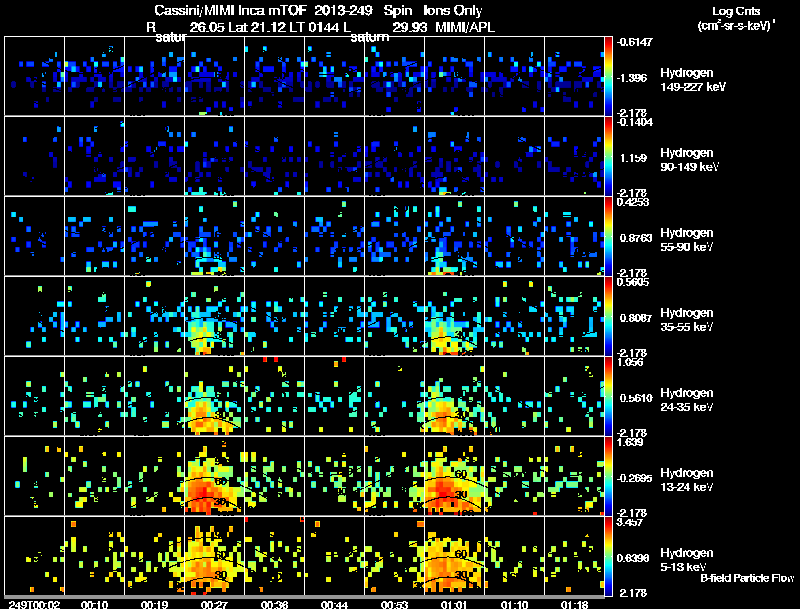Click the color bar of 13-24 keV row
800x609 pixels.
coord(608,476)
